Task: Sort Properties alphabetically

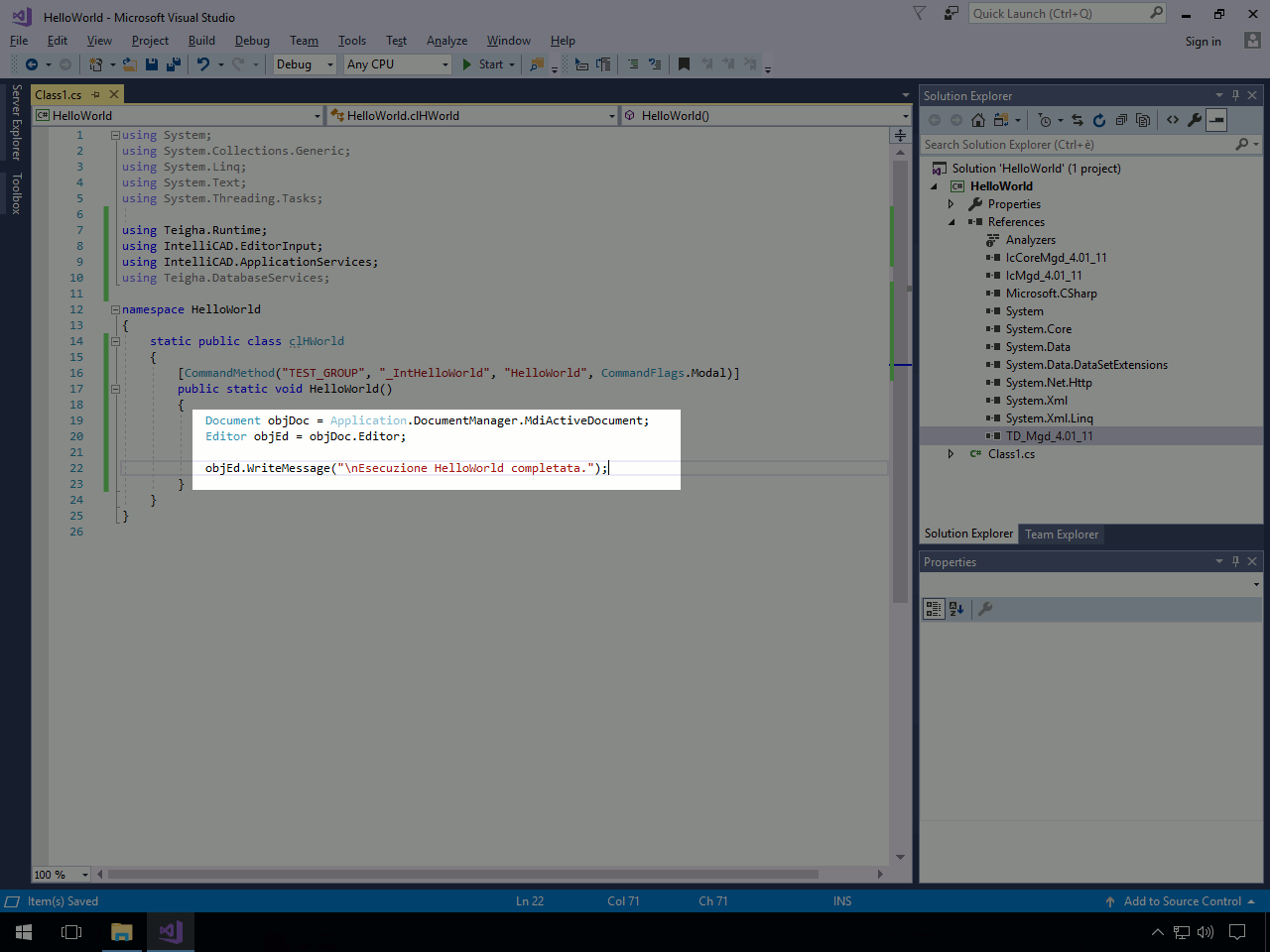Action: [956, 609]
